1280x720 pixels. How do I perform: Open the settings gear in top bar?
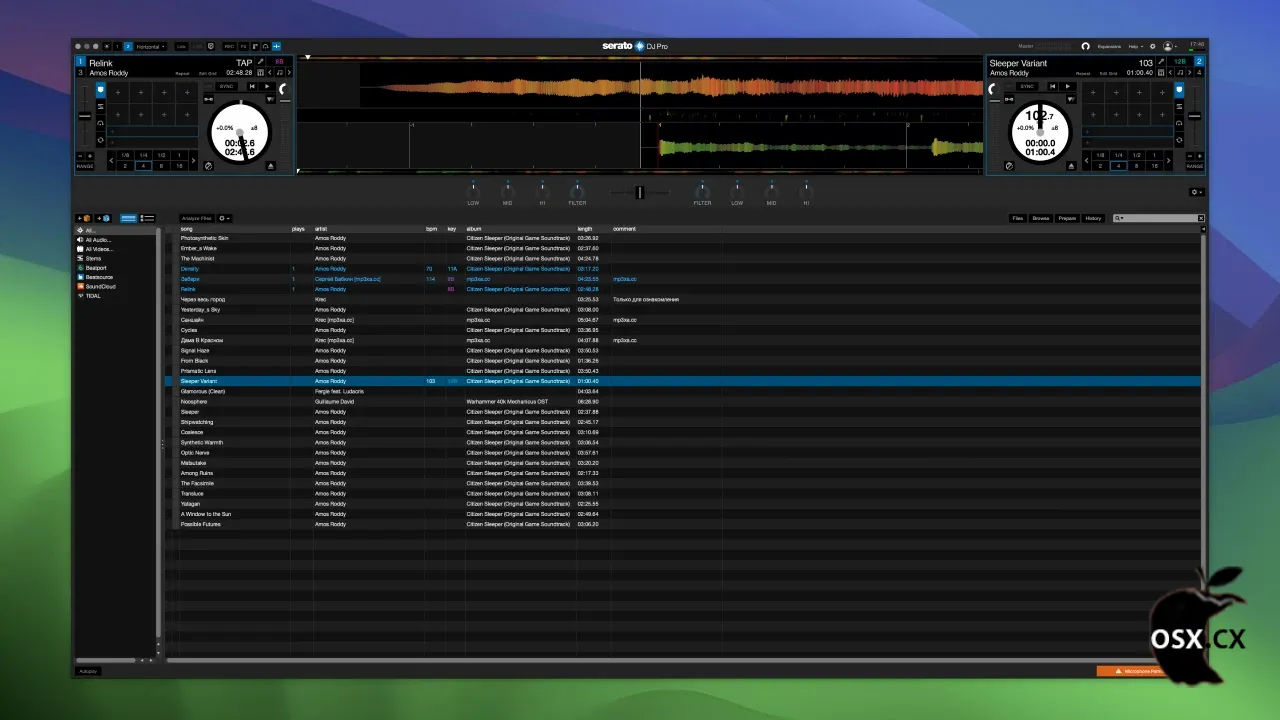[1152, 46]
